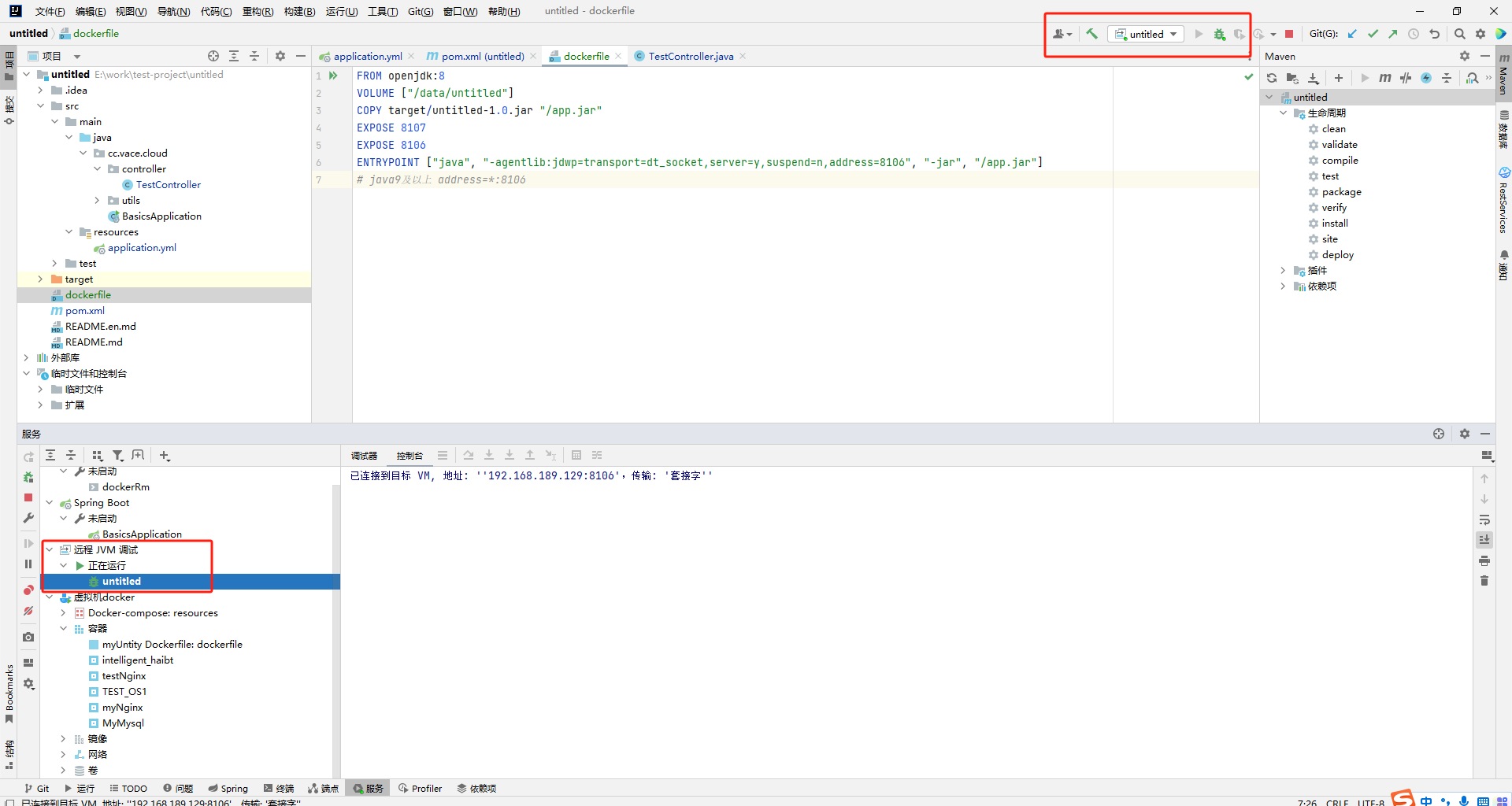Click Git commit green checkmark
This screenshot has height=806, width=1512.
point(1373,34)
